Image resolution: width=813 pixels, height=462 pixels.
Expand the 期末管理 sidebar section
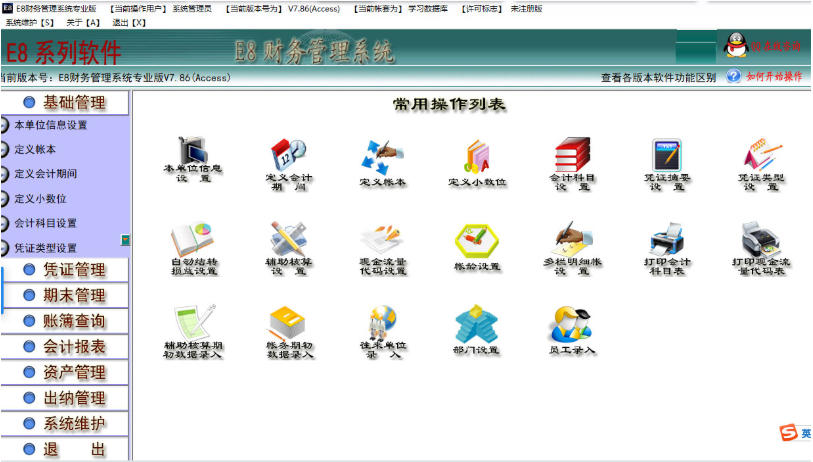click(65, 295)
